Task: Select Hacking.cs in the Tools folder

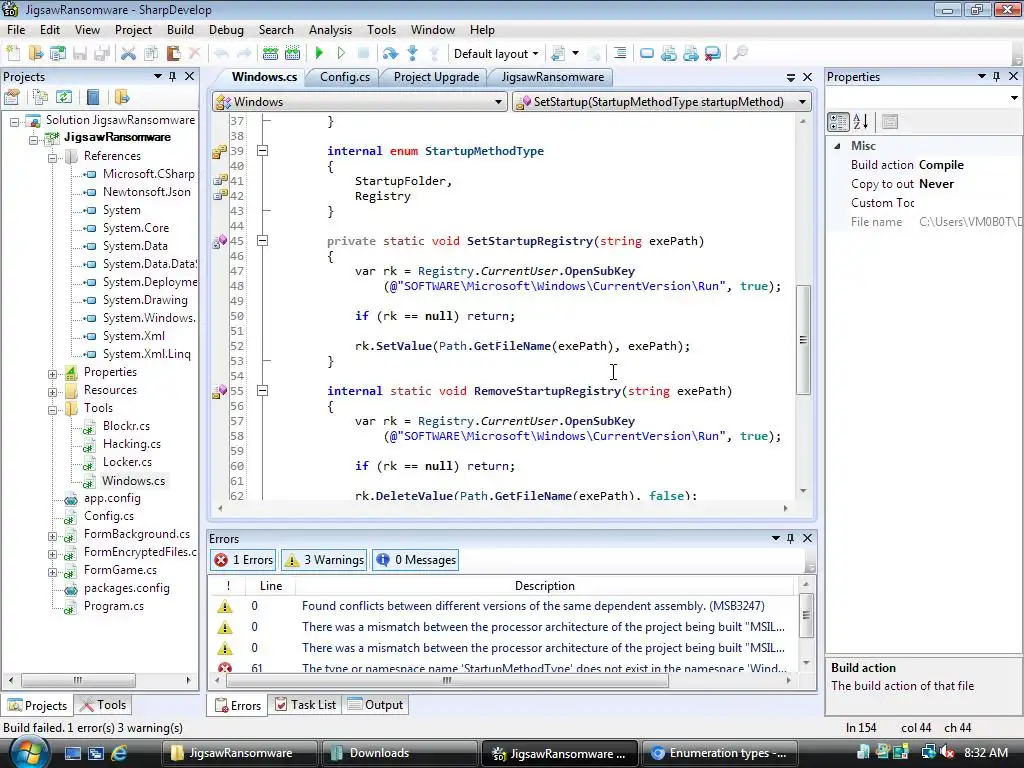Action: point(132,444)
